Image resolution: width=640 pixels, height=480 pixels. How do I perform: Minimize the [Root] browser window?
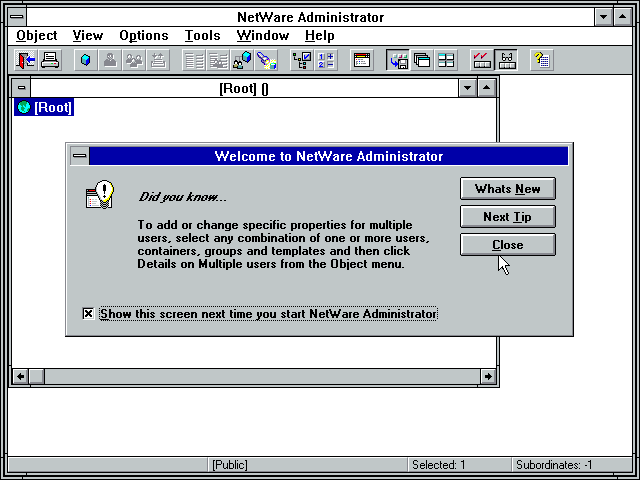(x=467, y=88)
